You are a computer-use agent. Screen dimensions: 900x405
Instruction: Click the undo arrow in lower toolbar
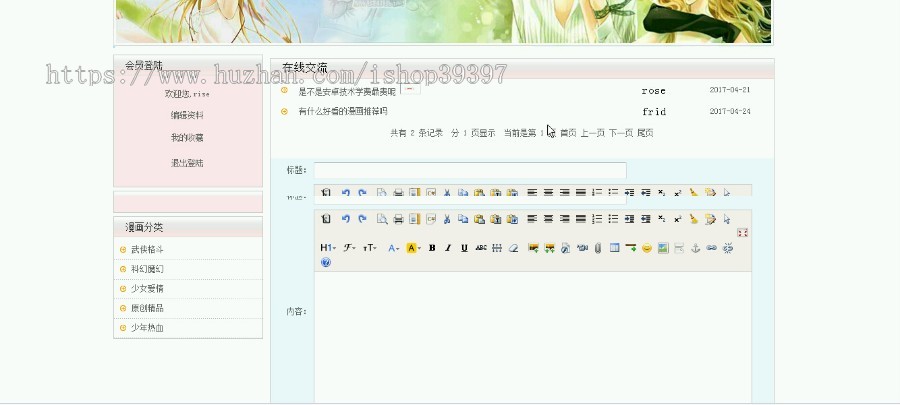pos(346,219)
